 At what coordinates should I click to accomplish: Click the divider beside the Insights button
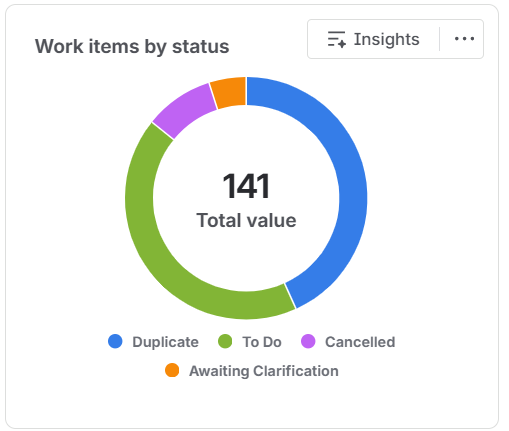point(440,39)
